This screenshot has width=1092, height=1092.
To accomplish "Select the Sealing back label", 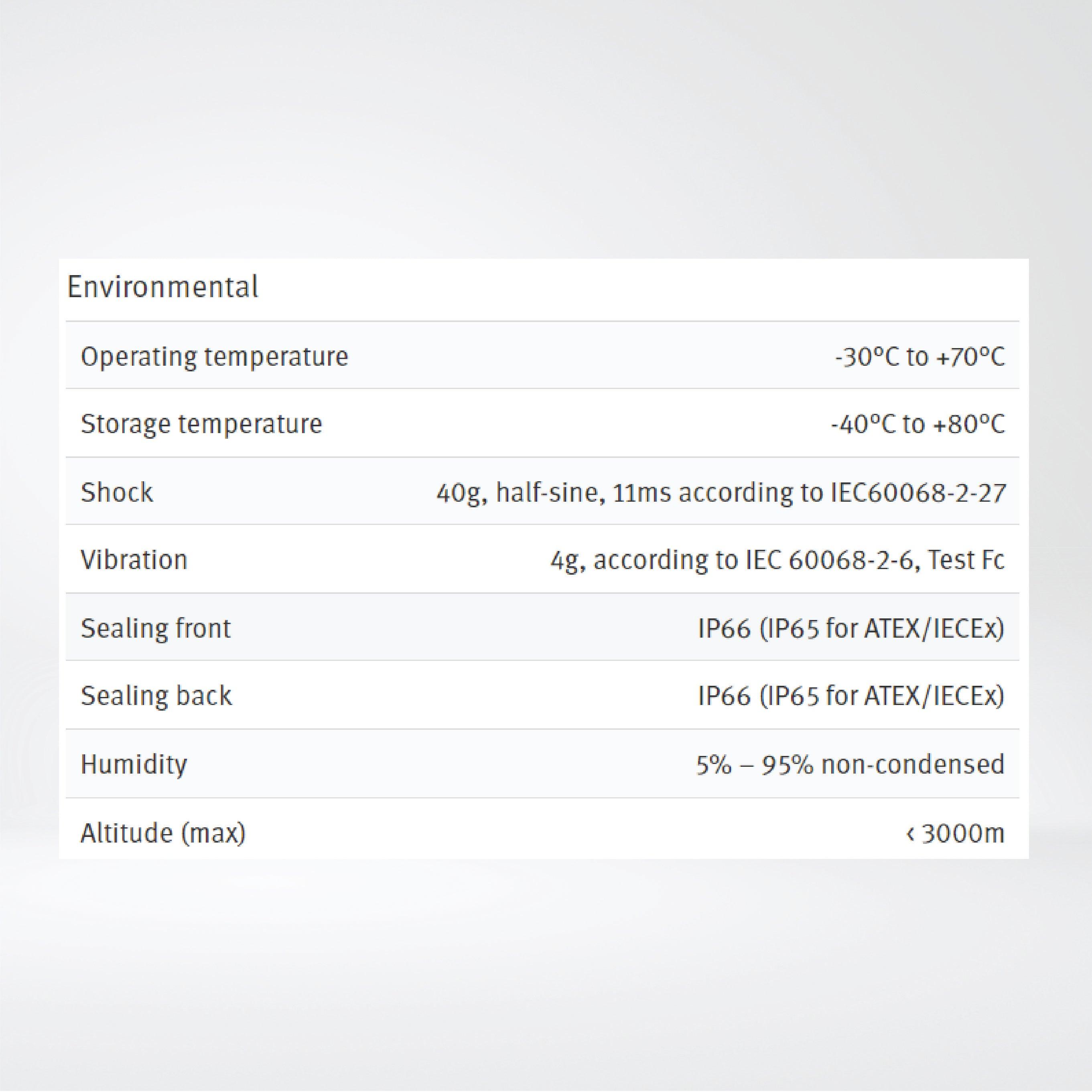I will click(x=156, y=696).
